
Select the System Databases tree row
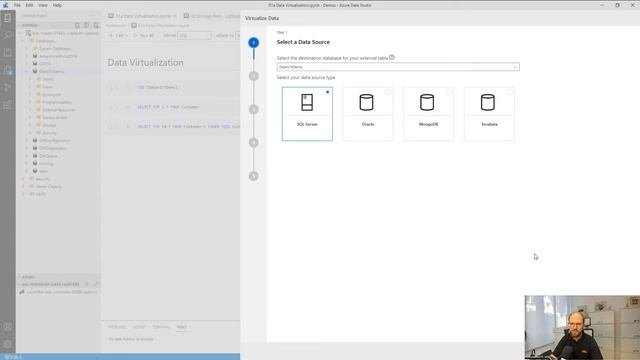coord(58,49)
